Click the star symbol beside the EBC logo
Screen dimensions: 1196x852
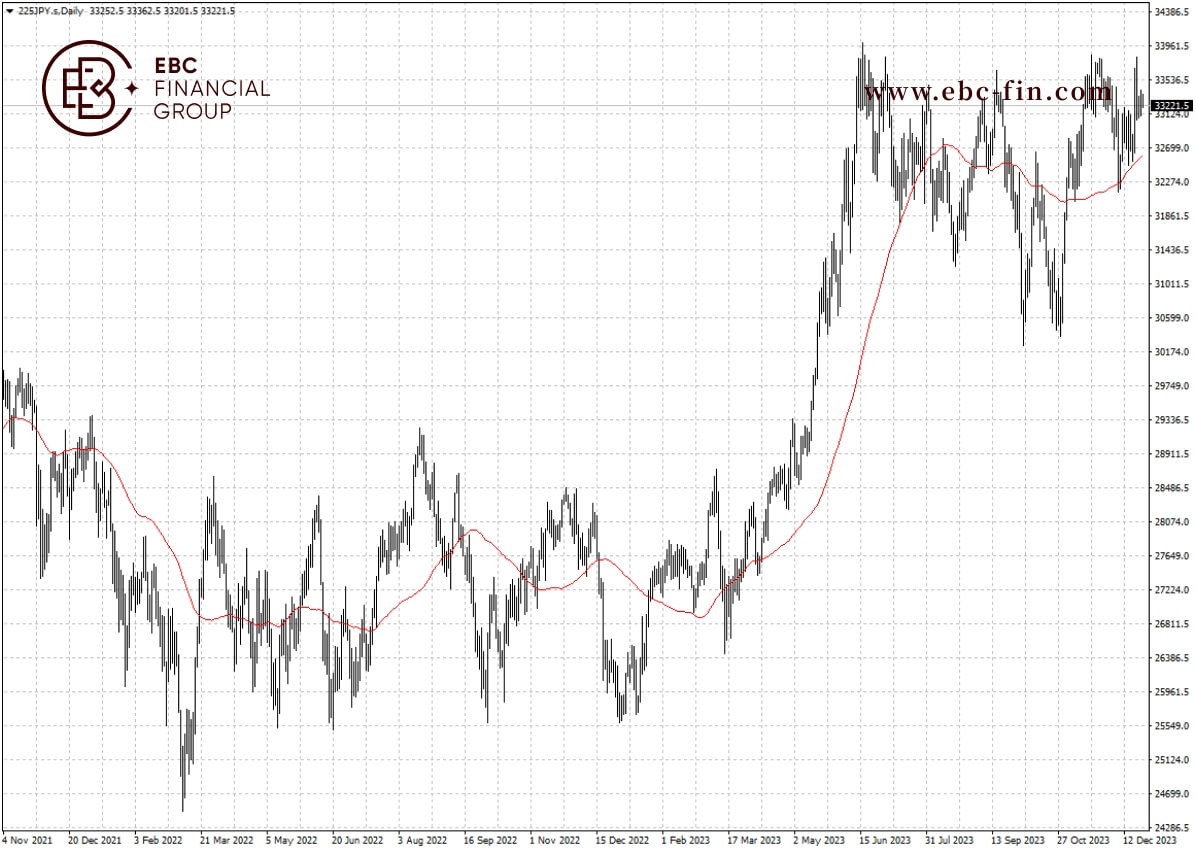(131, 88)
